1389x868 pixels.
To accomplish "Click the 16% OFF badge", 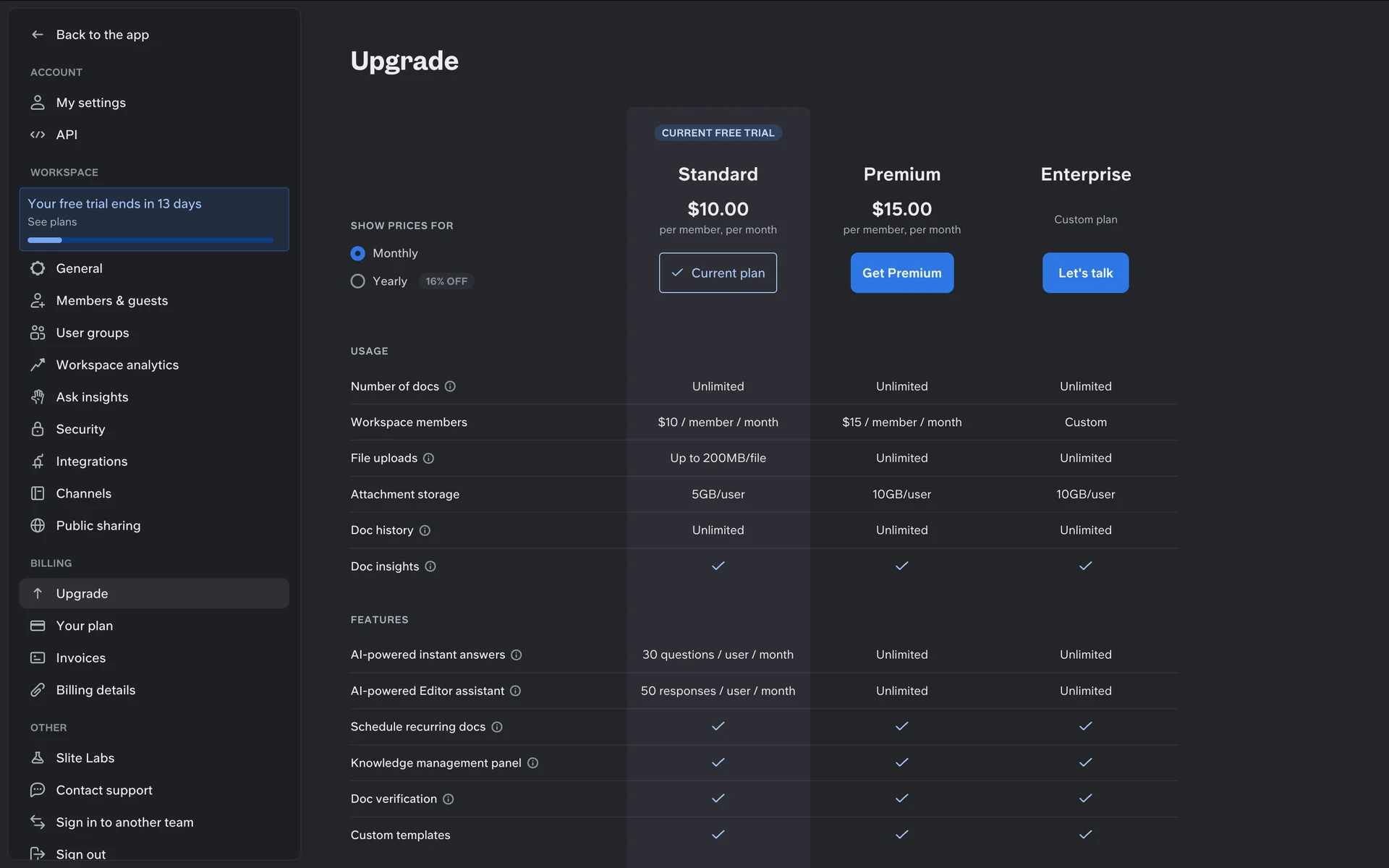I will [x=446, y=281].
